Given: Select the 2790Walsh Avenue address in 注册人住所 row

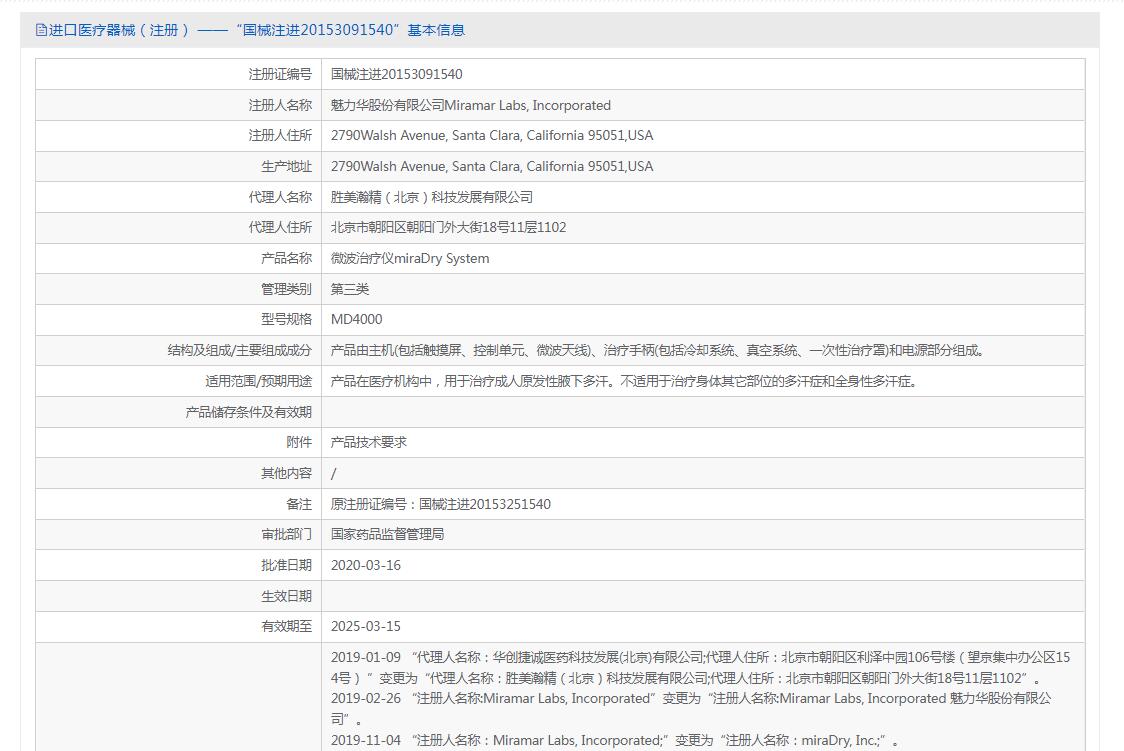Looking at the screenshot, I should (x=492, y=135).
